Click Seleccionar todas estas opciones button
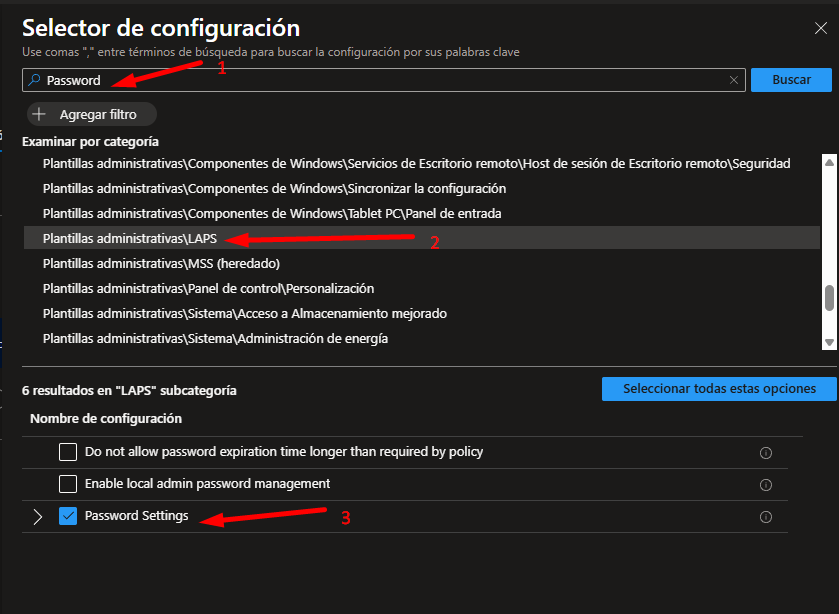Screen dimensions: 839x614 tap(719, 389)
